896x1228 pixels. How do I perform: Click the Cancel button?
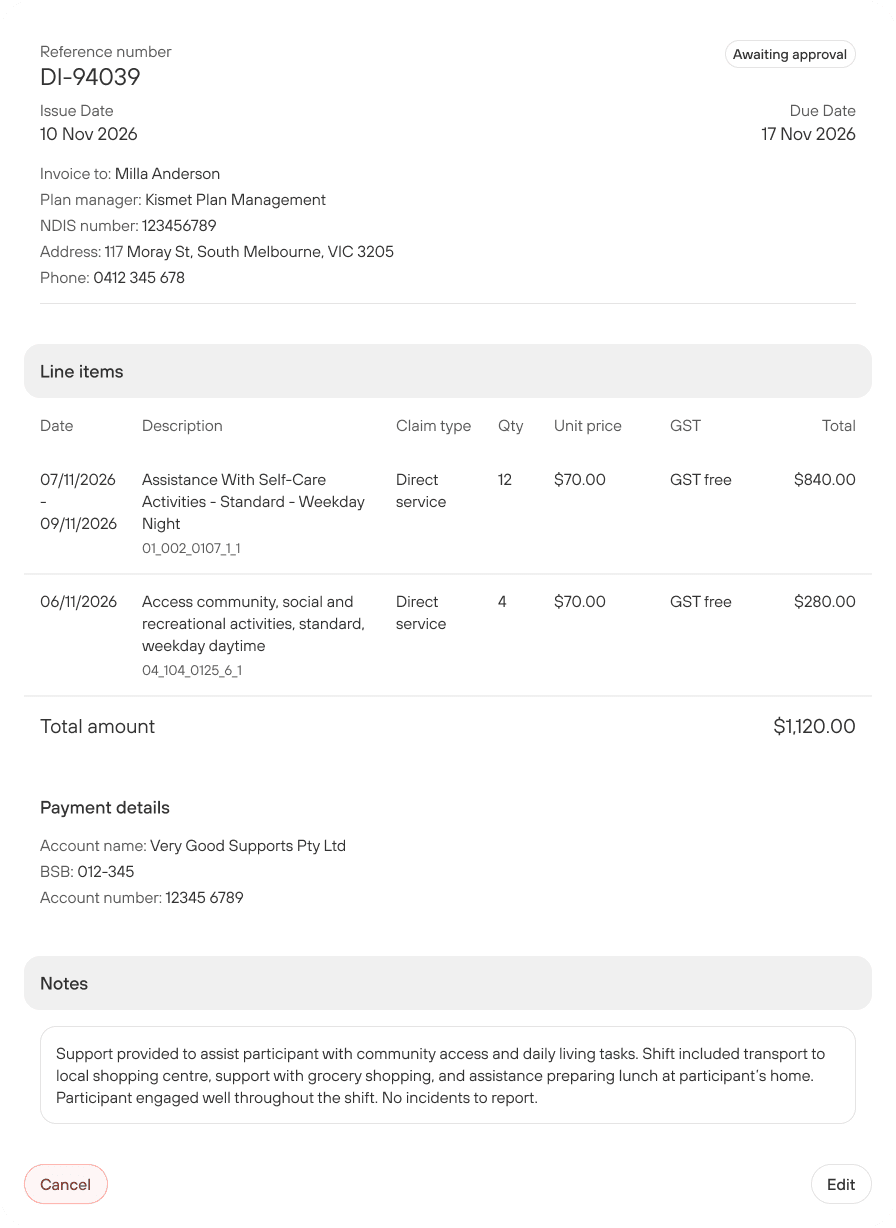pyautogui.click(x=66, y=1184)
